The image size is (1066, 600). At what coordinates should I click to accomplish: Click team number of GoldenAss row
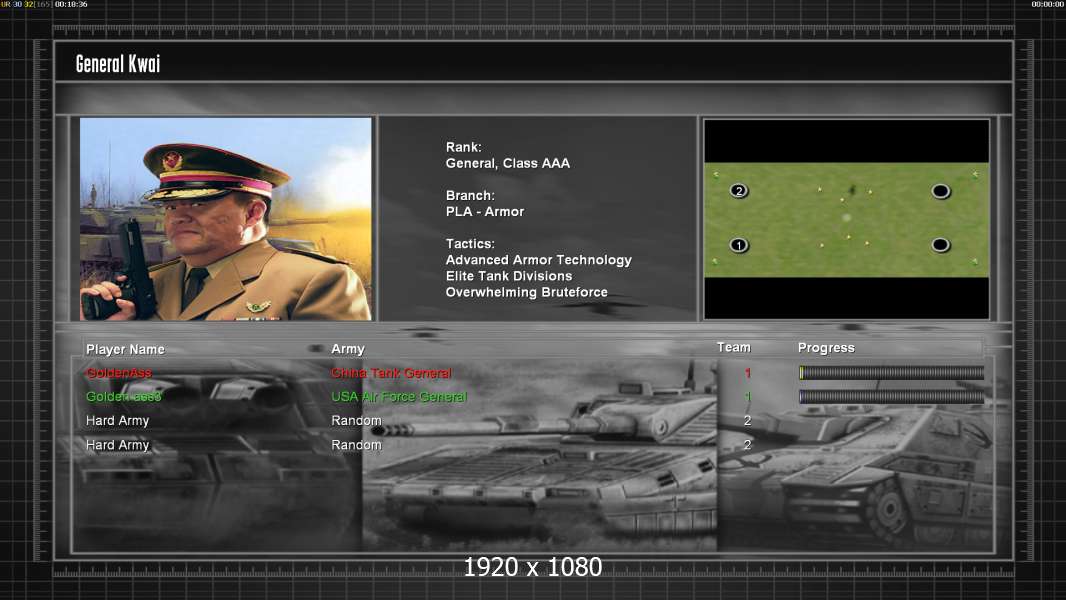pyautogui.click(x=747, y=373)
